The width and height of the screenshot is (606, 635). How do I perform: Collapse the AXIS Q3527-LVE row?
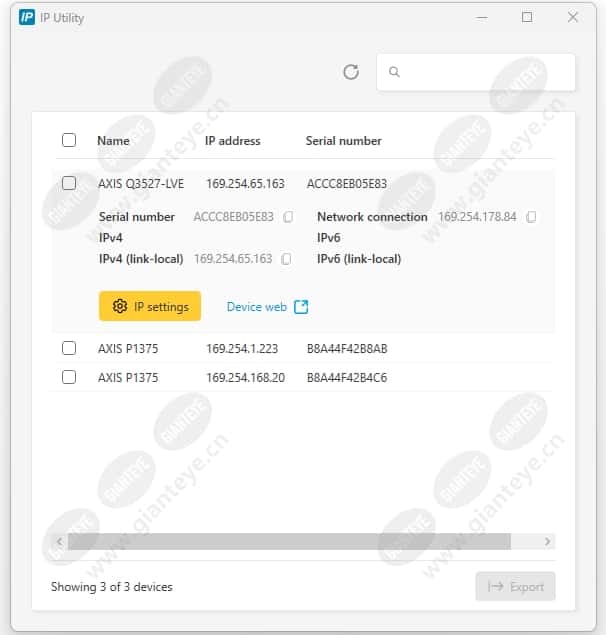coord(303,183)
